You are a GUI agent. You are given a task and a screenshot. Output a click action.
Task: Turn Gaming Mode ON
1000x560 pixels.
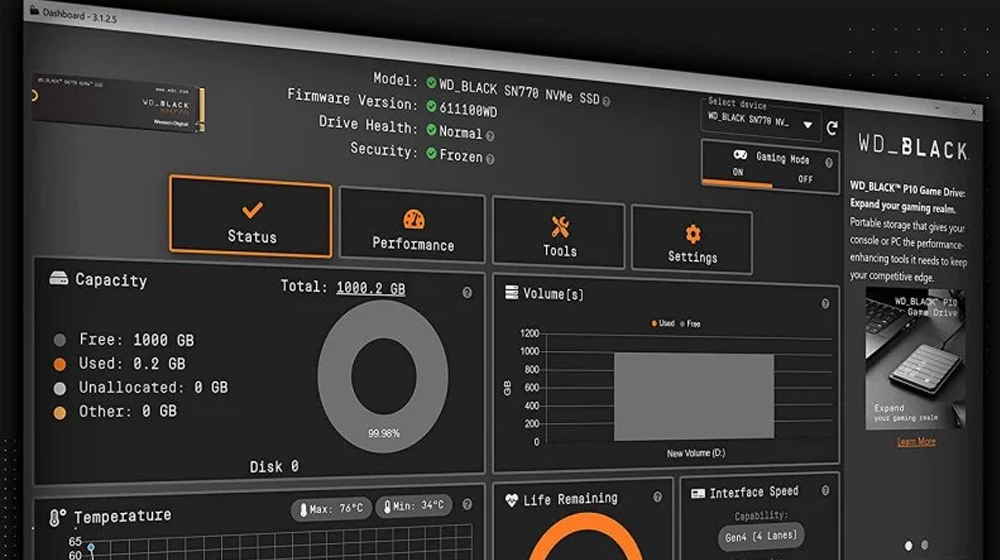[x=738, y=172]
